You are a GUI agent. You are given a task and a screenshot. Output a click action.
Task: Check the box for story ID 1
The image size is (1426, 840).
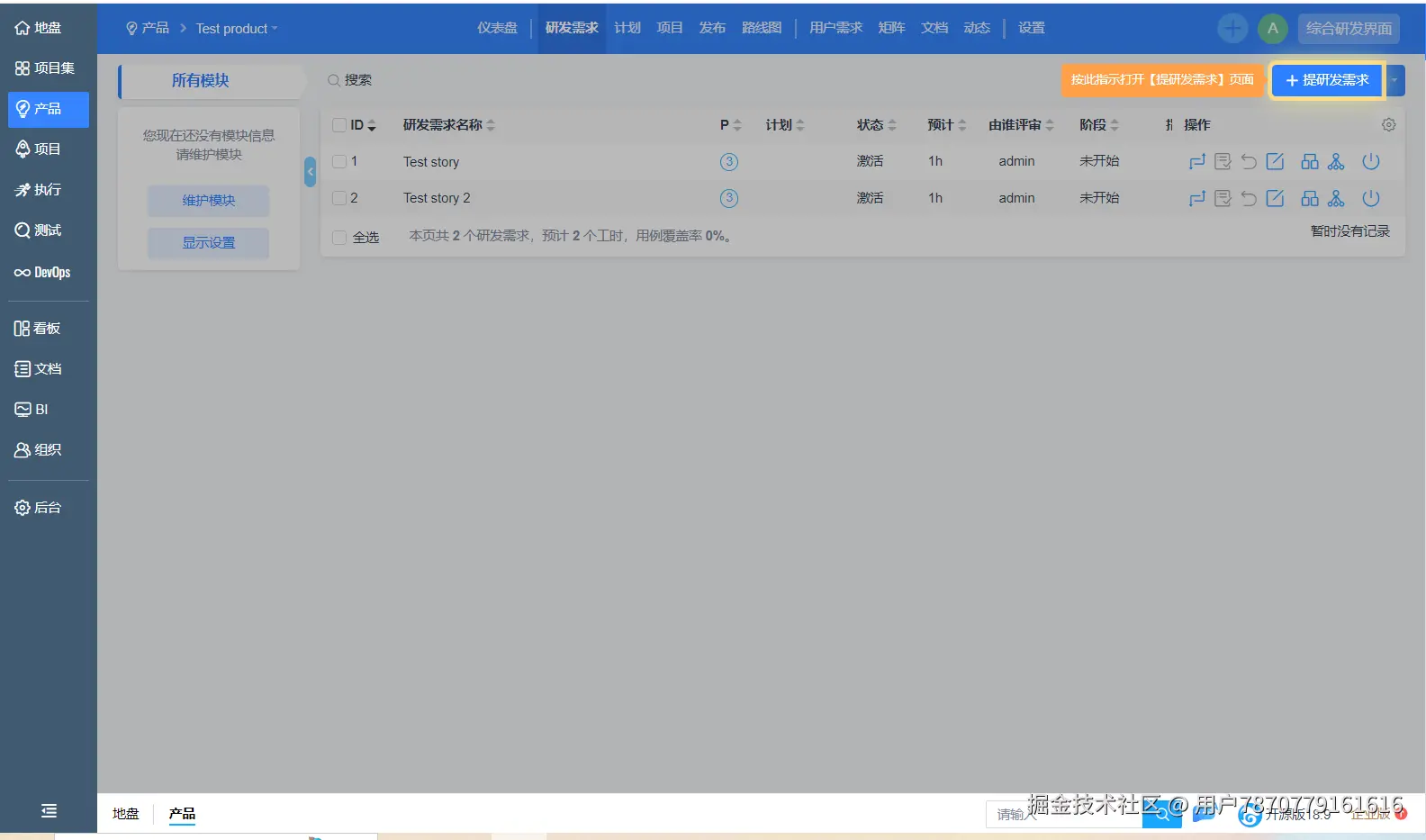[339, 162]
